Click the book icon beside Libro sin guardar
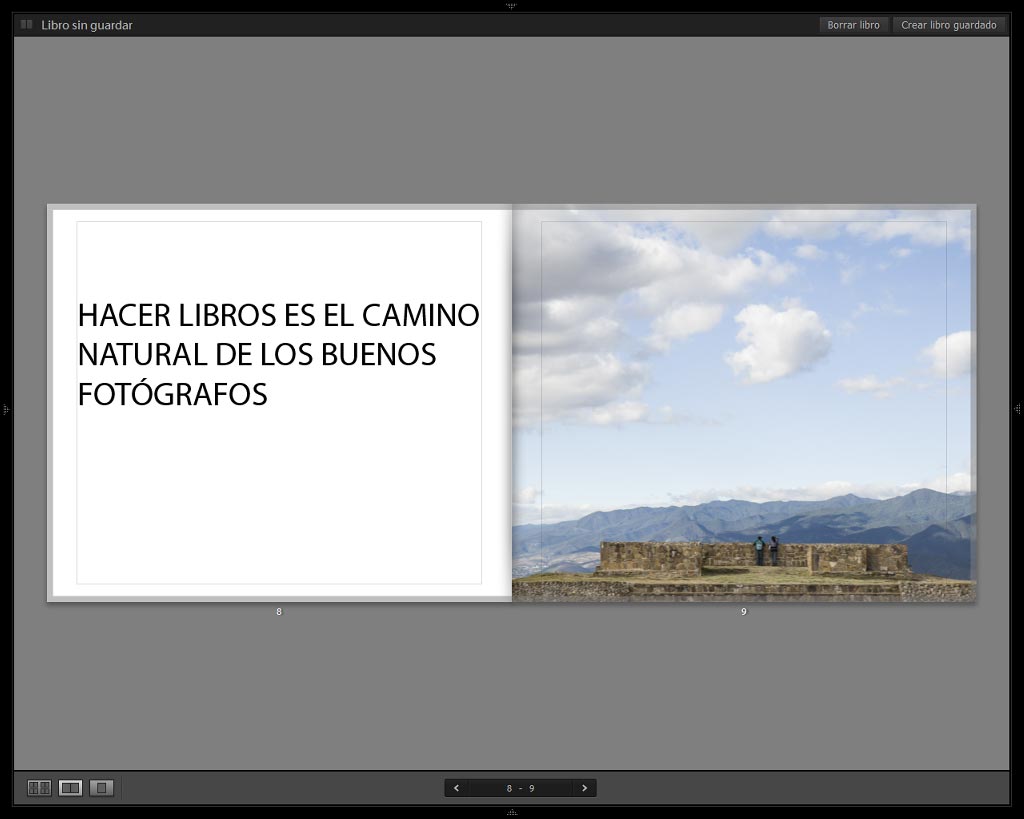 tap(26, 25)
